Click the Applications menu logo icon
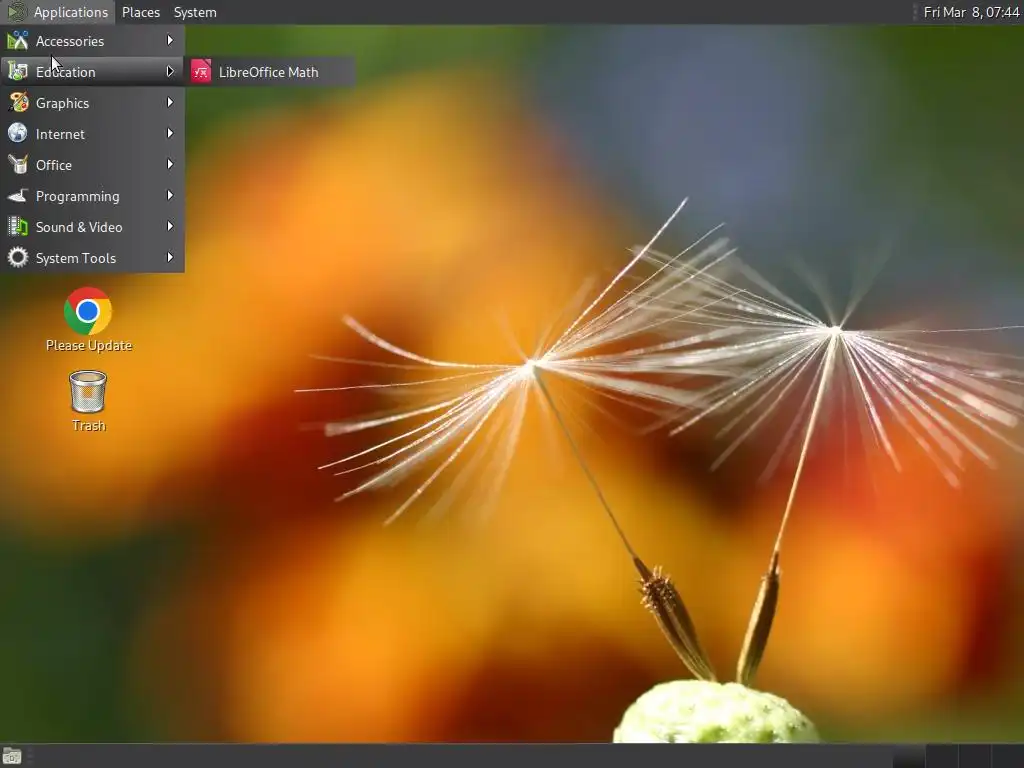The image size is (1024, 768). click(16, 12)
